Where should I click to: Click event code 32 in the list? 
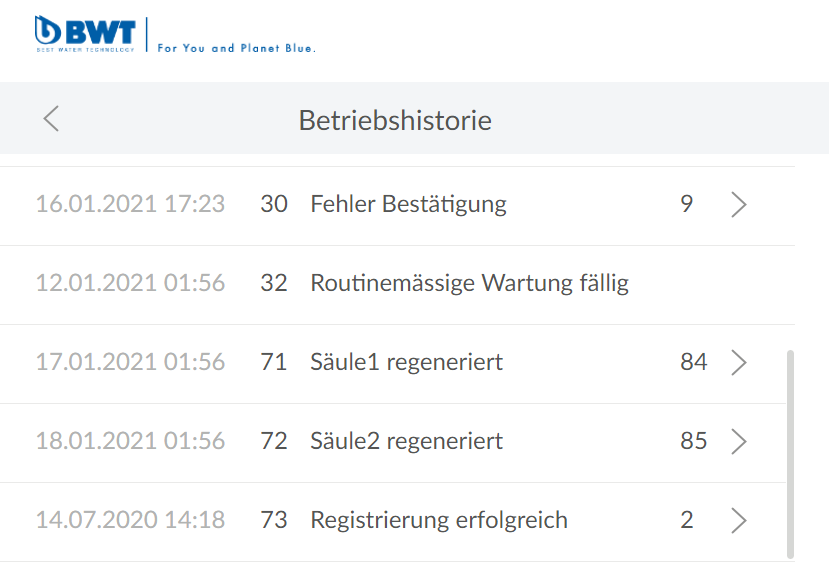coord(273,284)
